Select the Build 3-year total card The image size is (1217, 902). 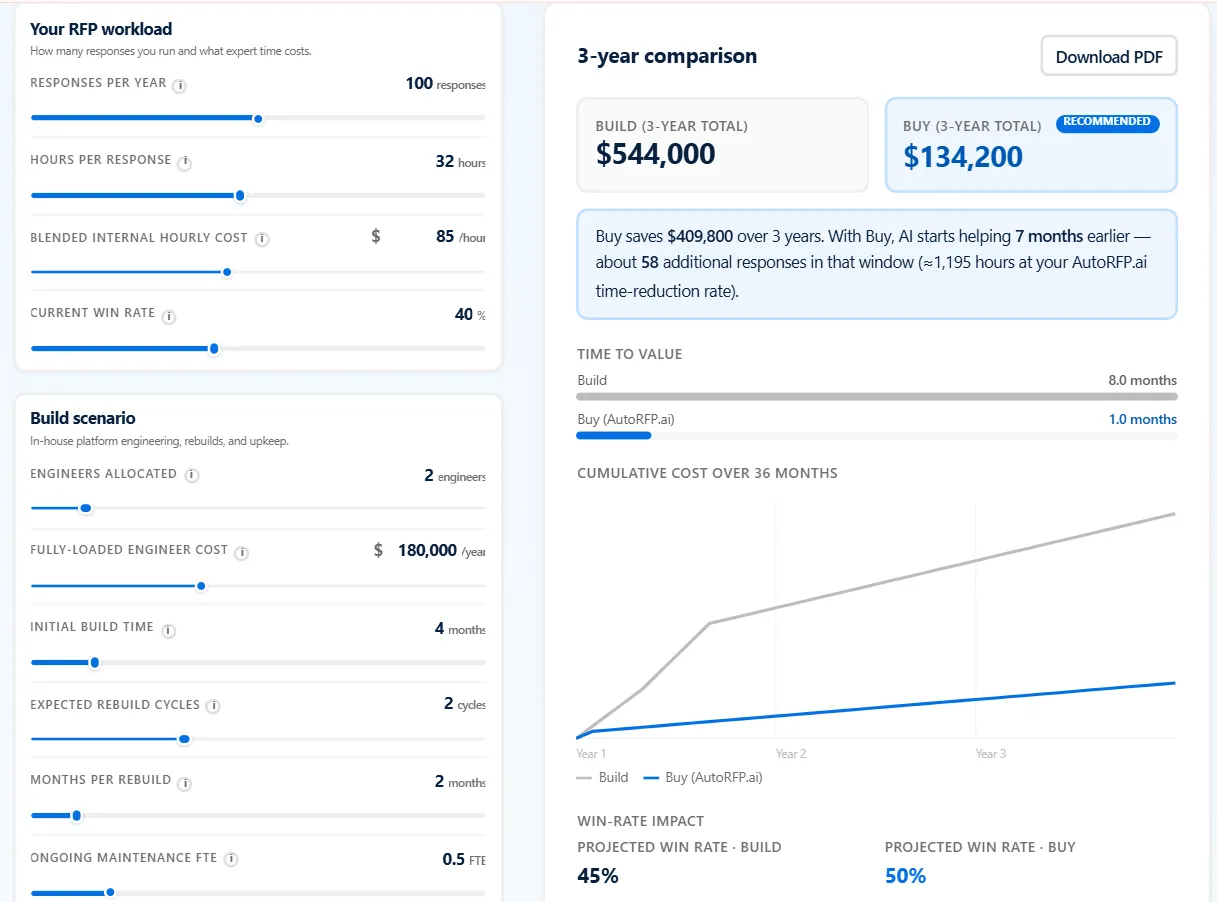tap(722, 145)
